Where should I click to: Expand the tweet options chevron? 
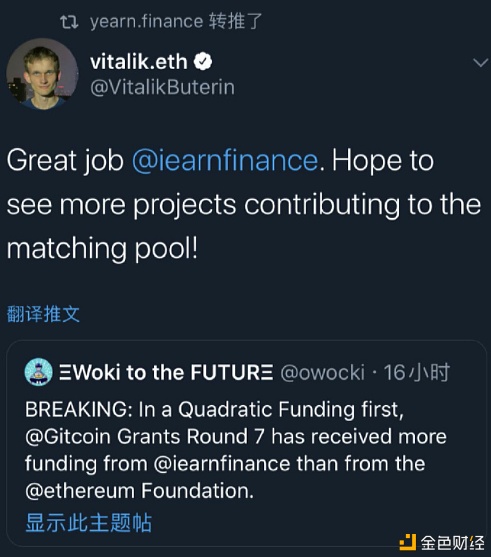point(481,63)
